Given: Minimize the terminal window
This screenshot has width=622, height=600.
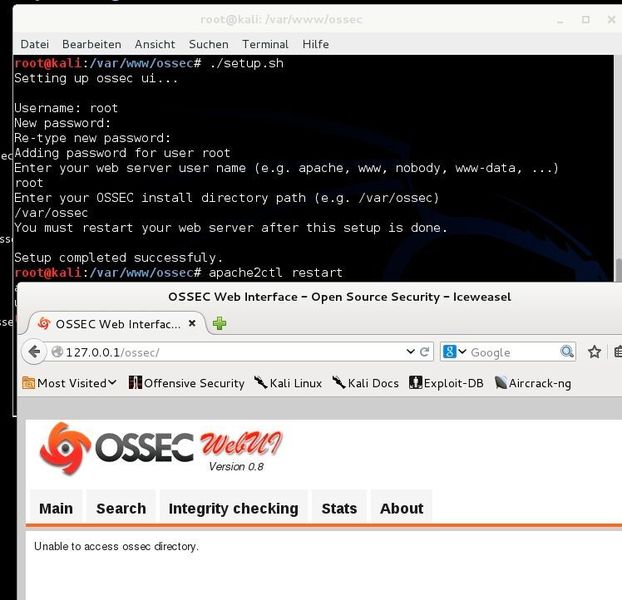Looking at the screenshot, I should point(560,20).
